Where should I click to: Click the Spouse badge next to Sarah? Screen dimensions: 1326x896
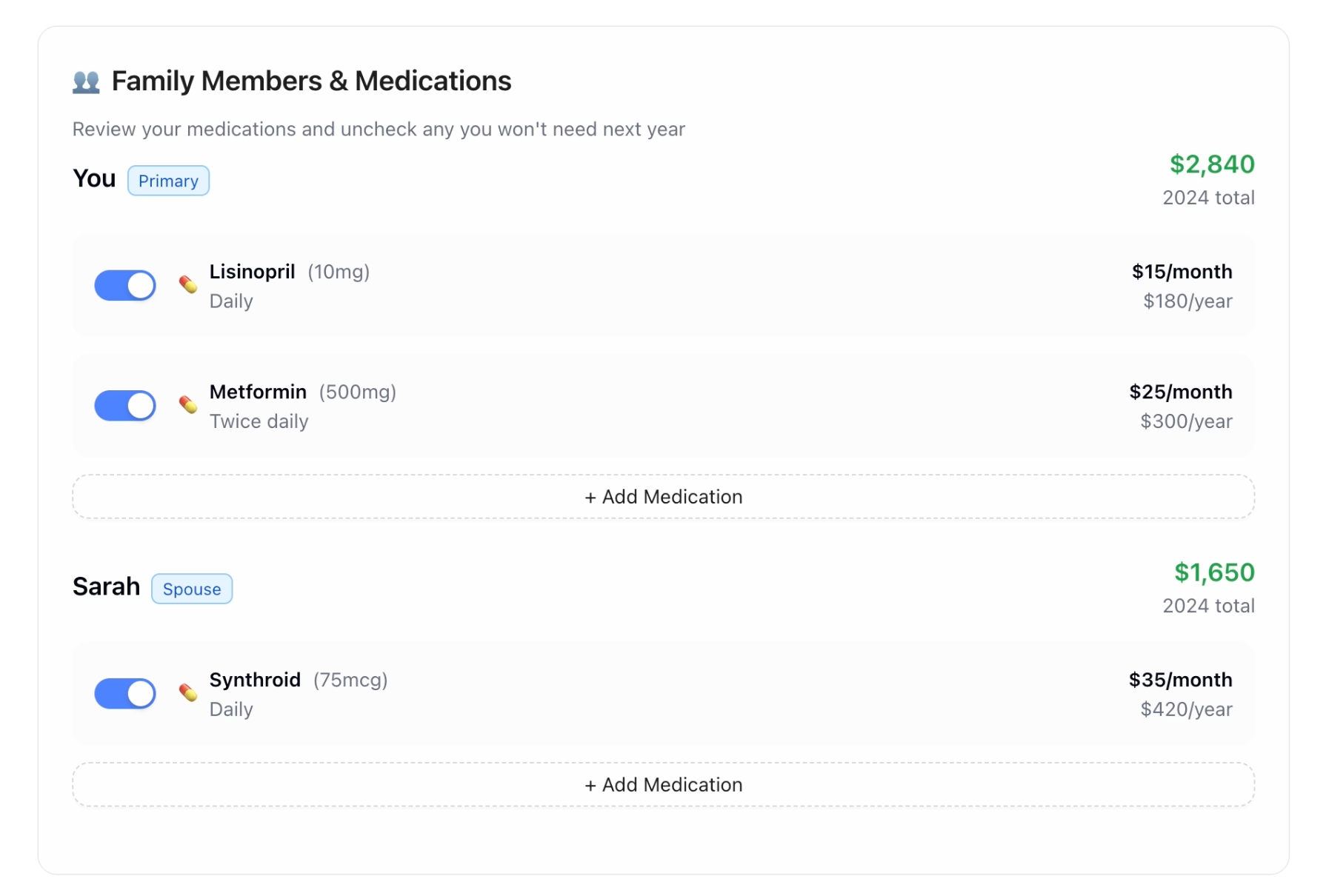pyautogui.click(x=192, y=589)
